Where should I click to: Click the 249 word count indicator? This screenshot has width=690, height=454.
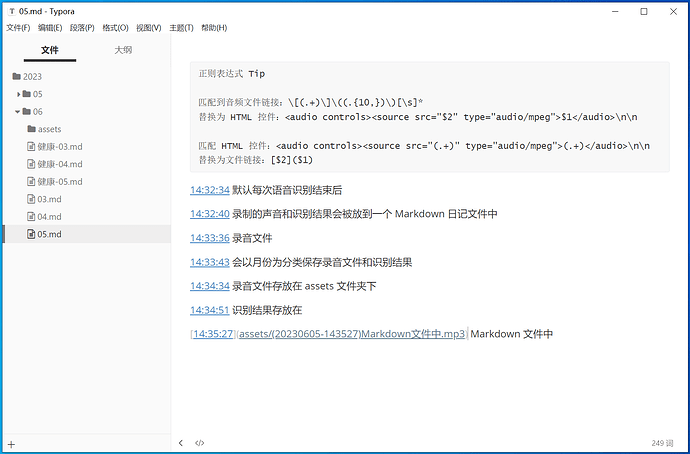[660, 443]
